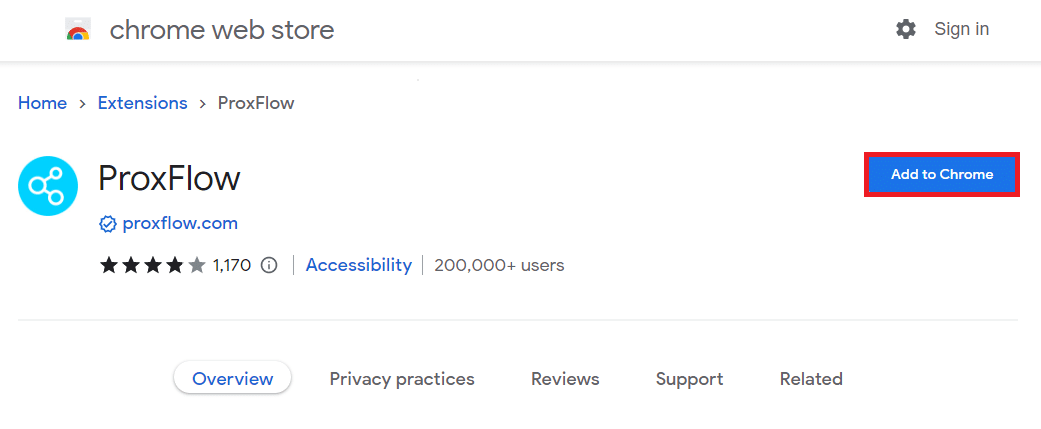Image resolution: width=1041 pixels, height=429 pixels.
Task: Open the Related tab
Action: pyautogui.click(x=811, y=379)
